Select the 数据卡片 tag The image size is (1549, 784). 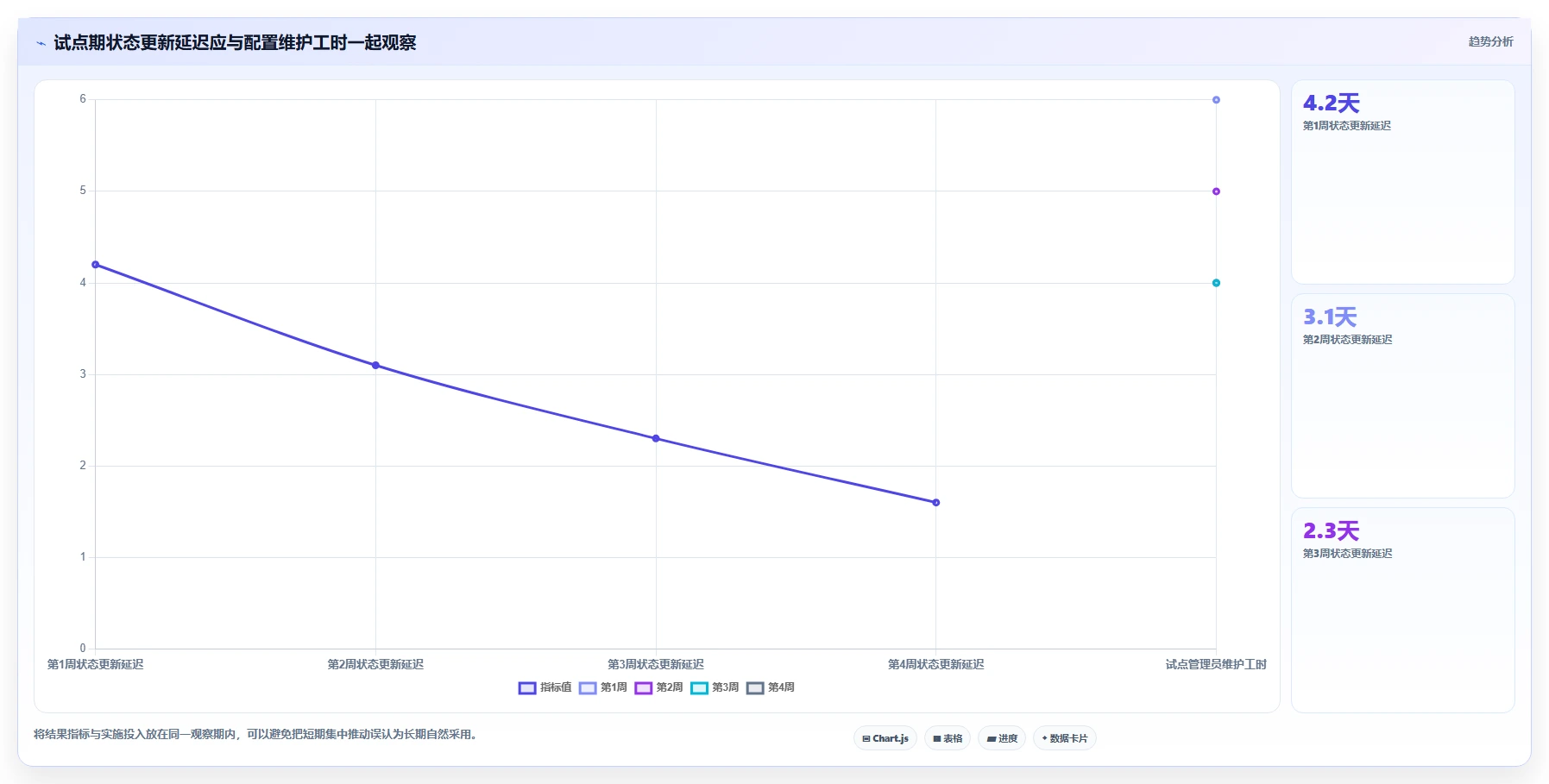(x=1065, y=738)
